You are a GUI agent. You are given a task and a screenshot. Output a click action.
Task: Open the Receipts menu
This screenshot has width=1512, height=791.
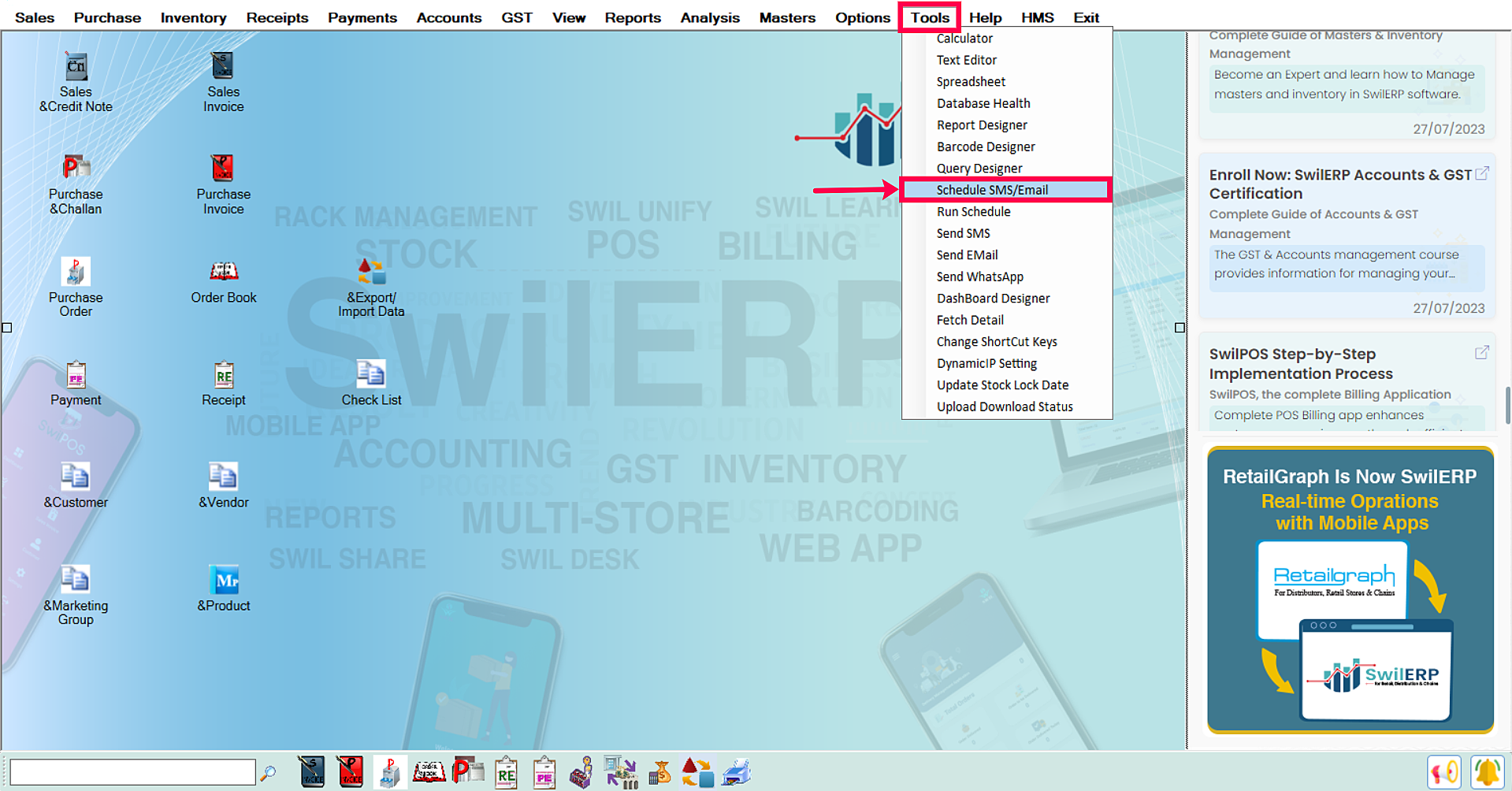[x=277, y=17]
